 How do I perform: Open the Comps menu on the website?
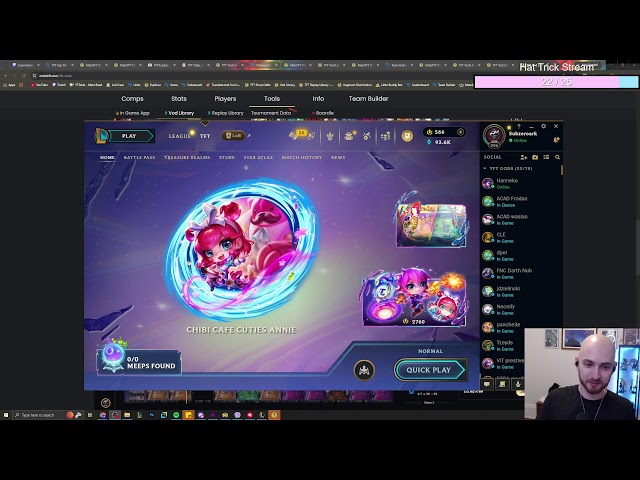(132, 99)
